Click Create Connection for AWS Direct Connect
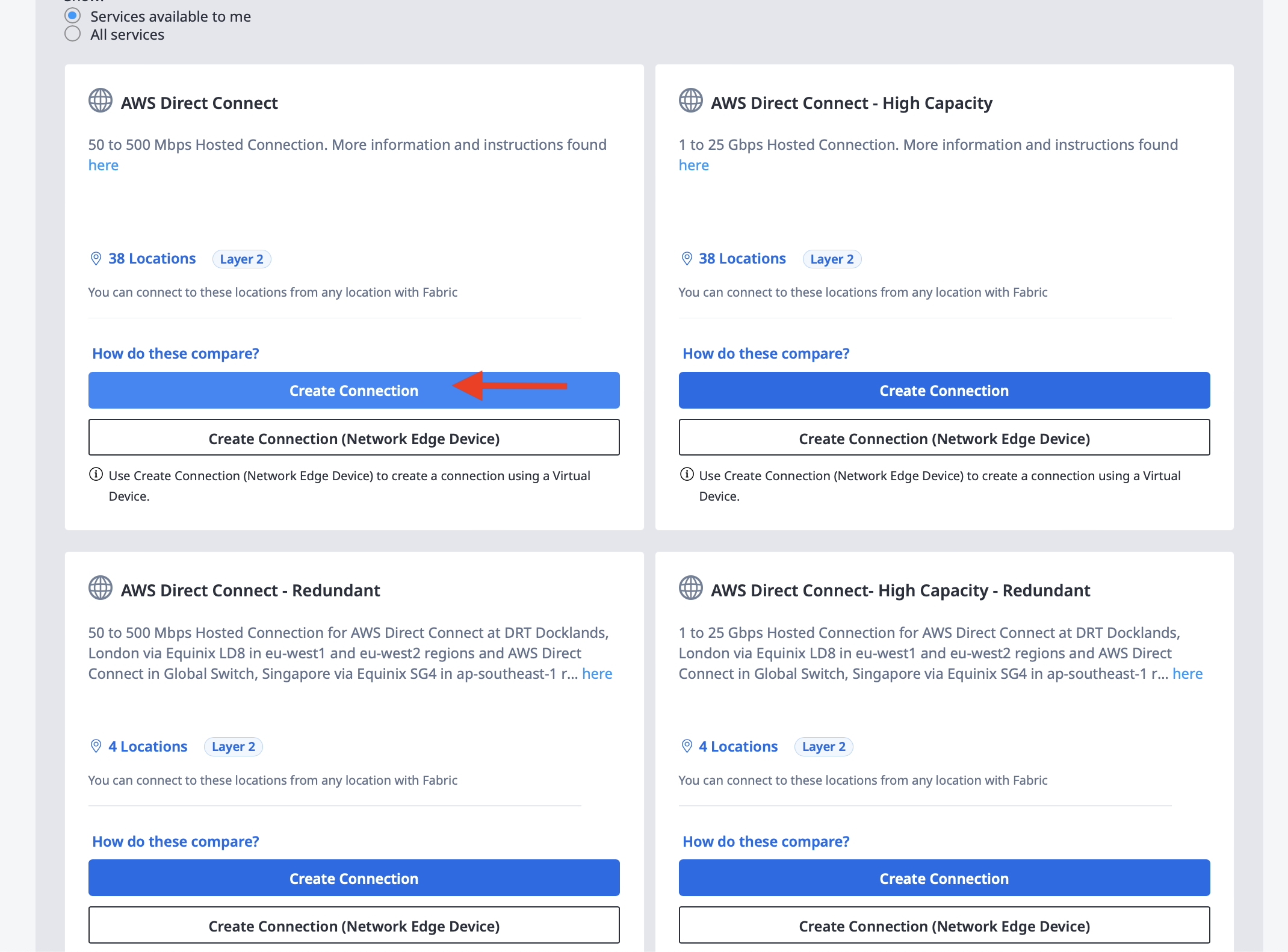Screen dimensions: 1288x952 [x=354, y=391]
